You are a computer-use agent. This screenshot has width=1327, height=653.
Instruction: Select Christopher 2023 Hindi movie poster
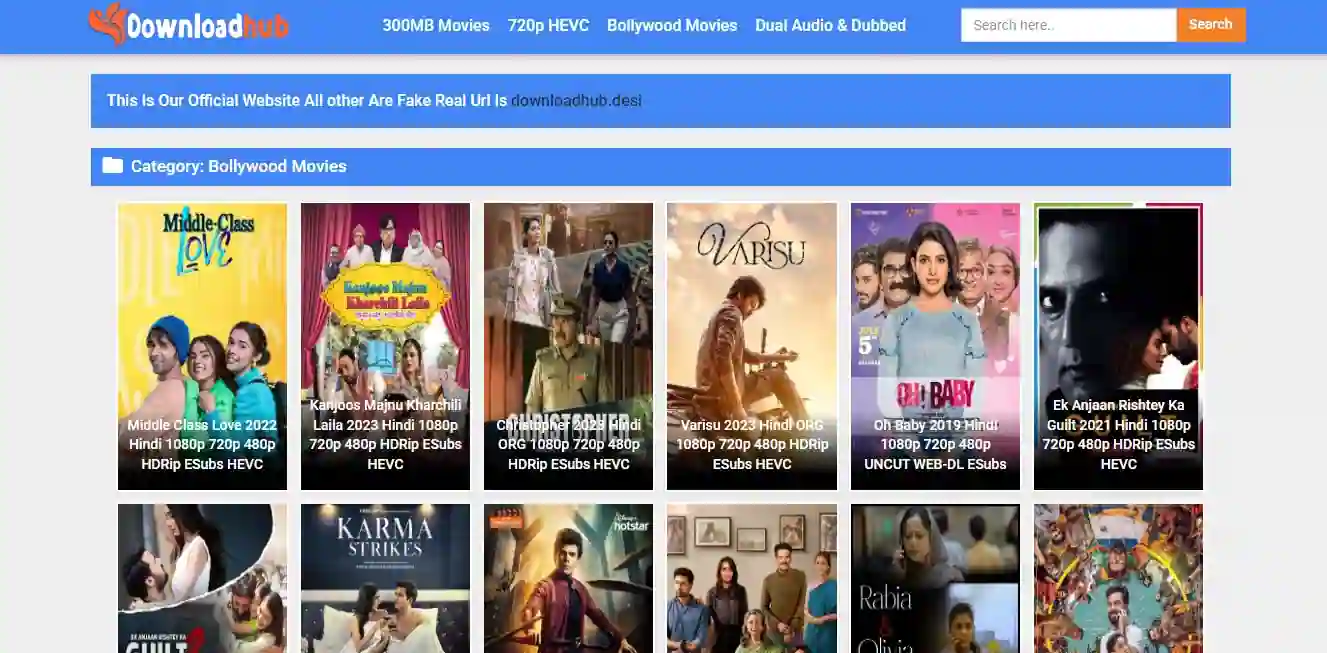[x=568, y=346]
